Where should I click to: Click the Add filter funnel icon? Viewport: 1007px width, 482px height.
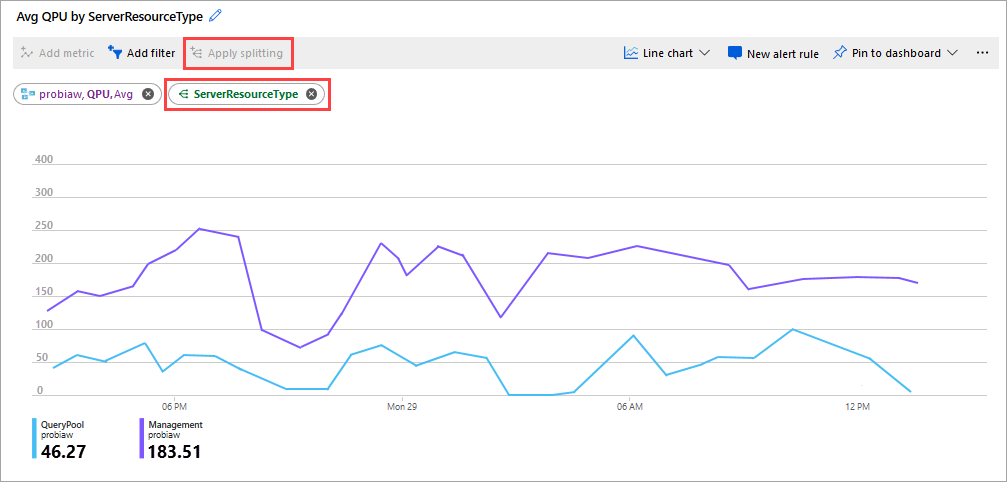[115, 53]
